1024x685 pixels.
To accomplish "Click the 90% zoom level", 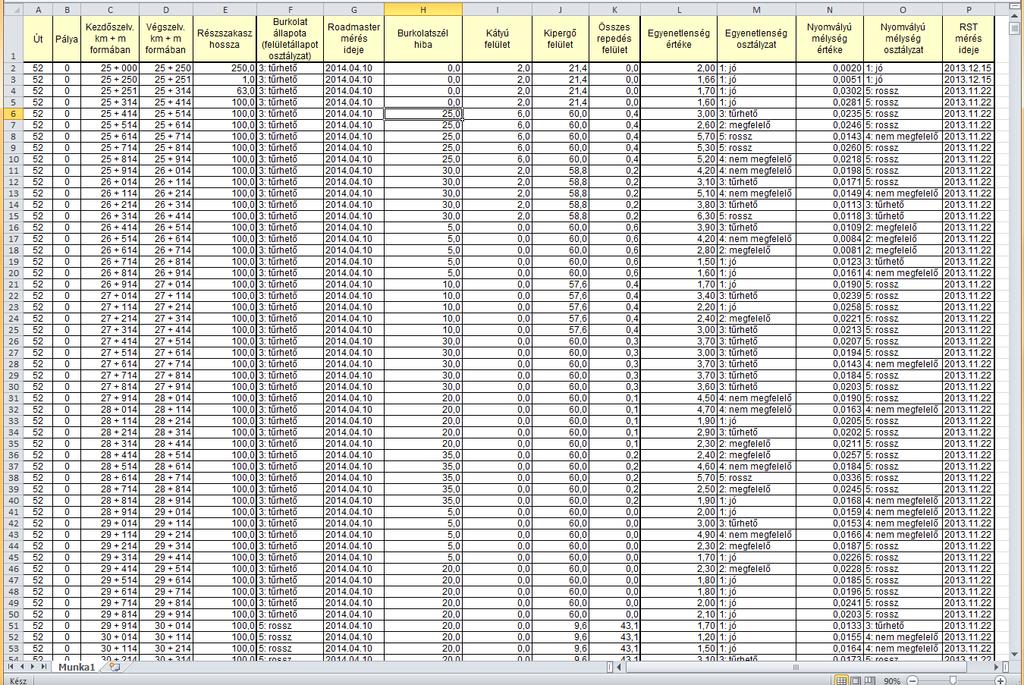I will pos(891,680).
